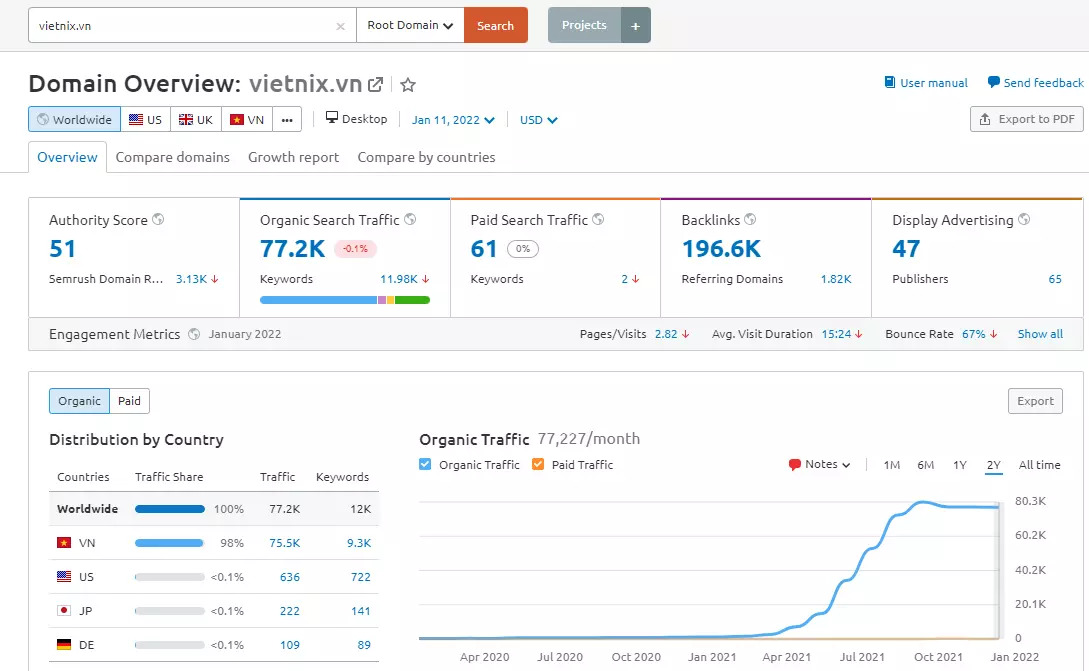Image resolution: width=1089 pixels, height=671 pixels.
Task: Open the Overview tab
Action: 67,157
